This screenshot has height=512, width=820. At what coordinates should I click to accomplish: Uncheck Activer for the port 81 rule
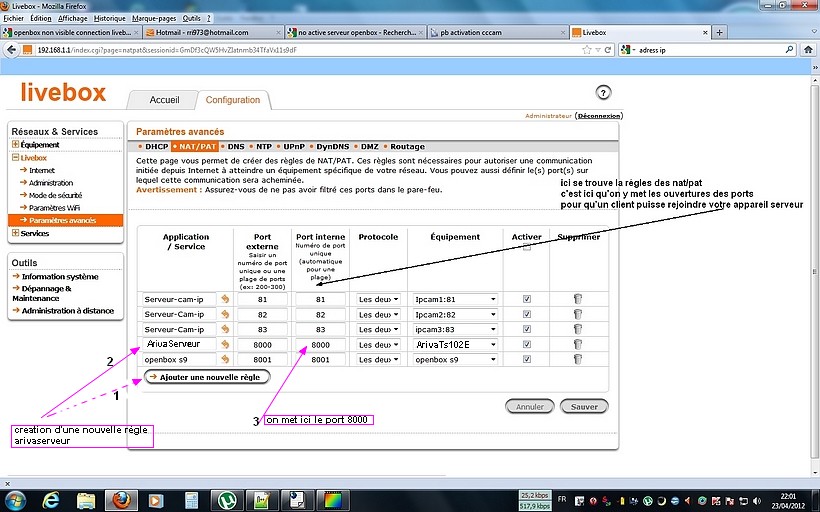pos(527,299)
